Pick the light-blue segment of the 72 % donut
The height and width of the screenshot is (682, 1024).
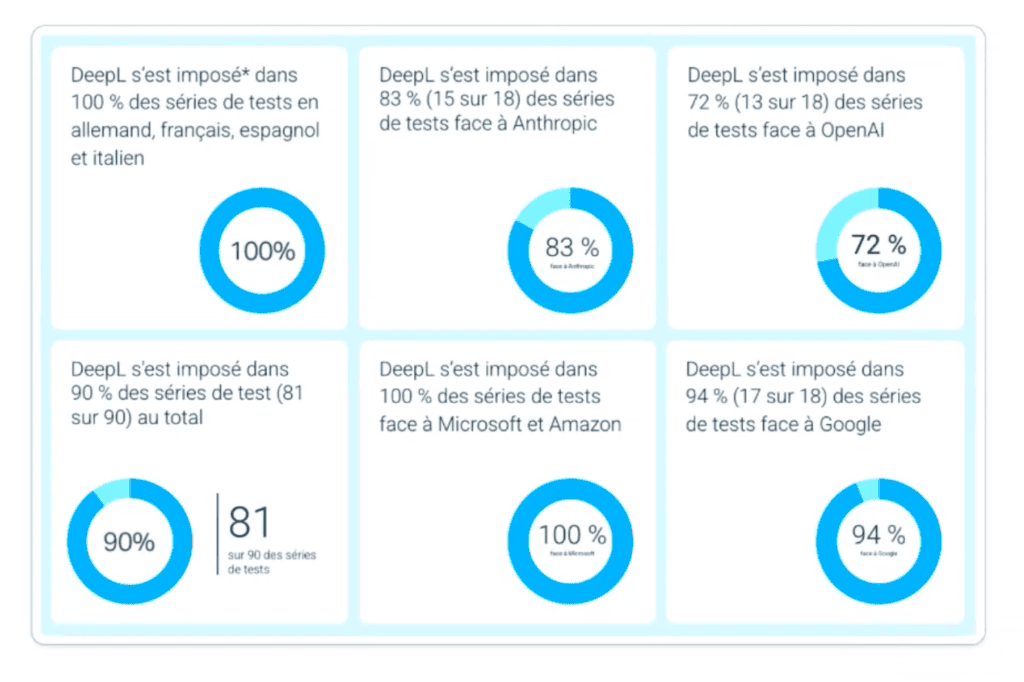[x=840, y=213]
